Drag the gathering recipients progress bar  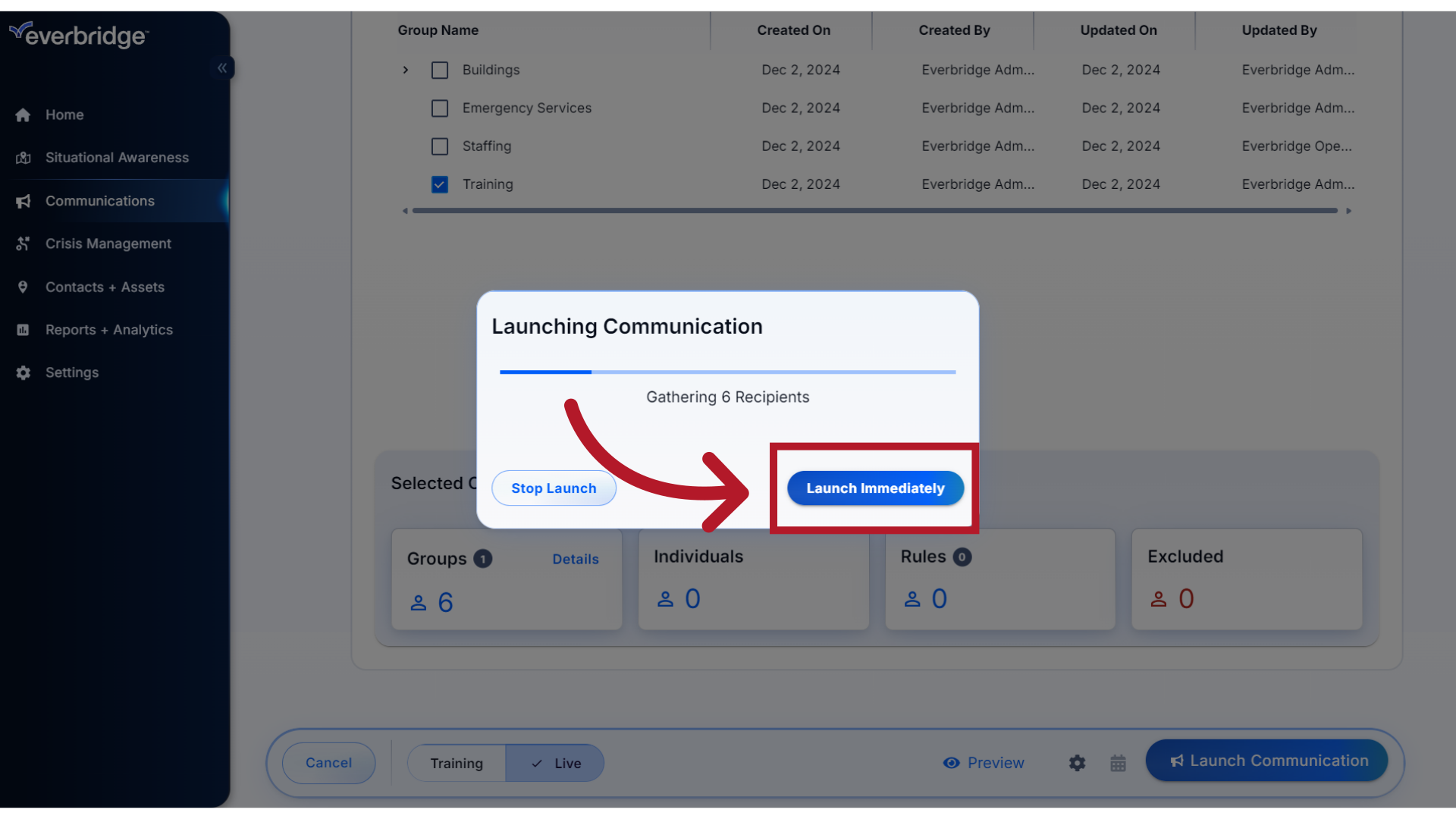coord(727,371)
